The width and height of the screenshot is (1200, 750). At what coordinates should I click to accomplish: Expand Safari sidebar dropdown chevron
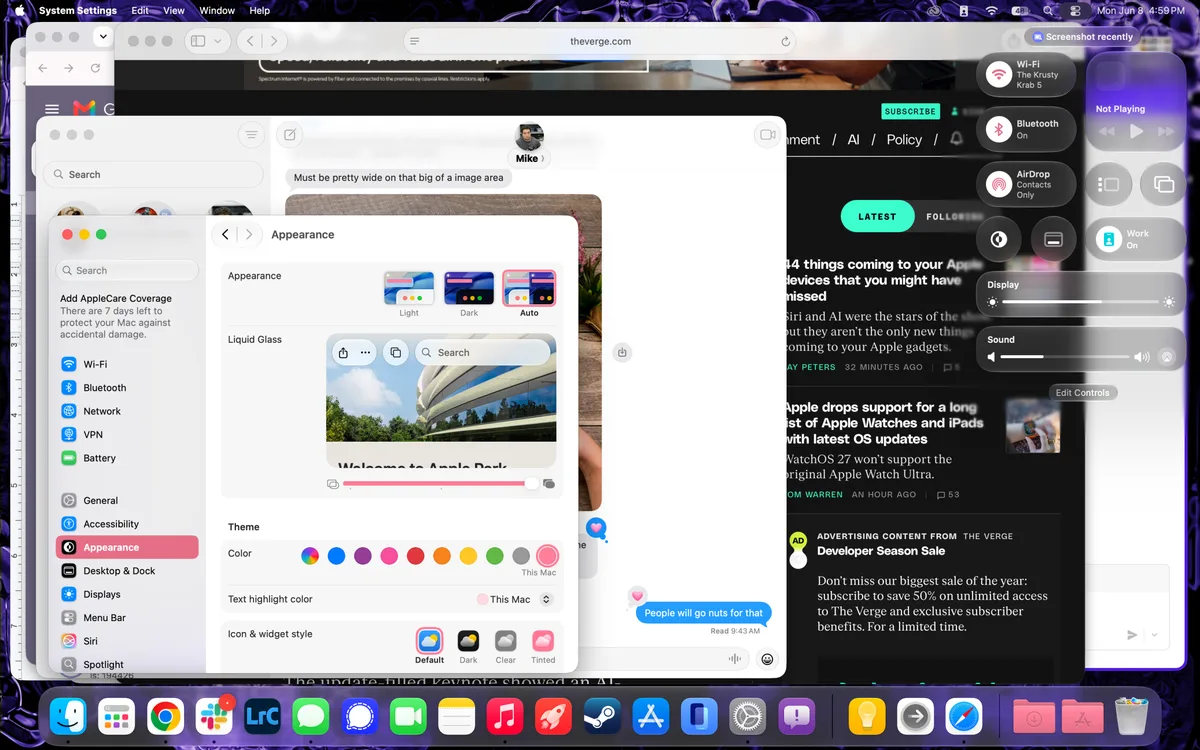(218, 41)
